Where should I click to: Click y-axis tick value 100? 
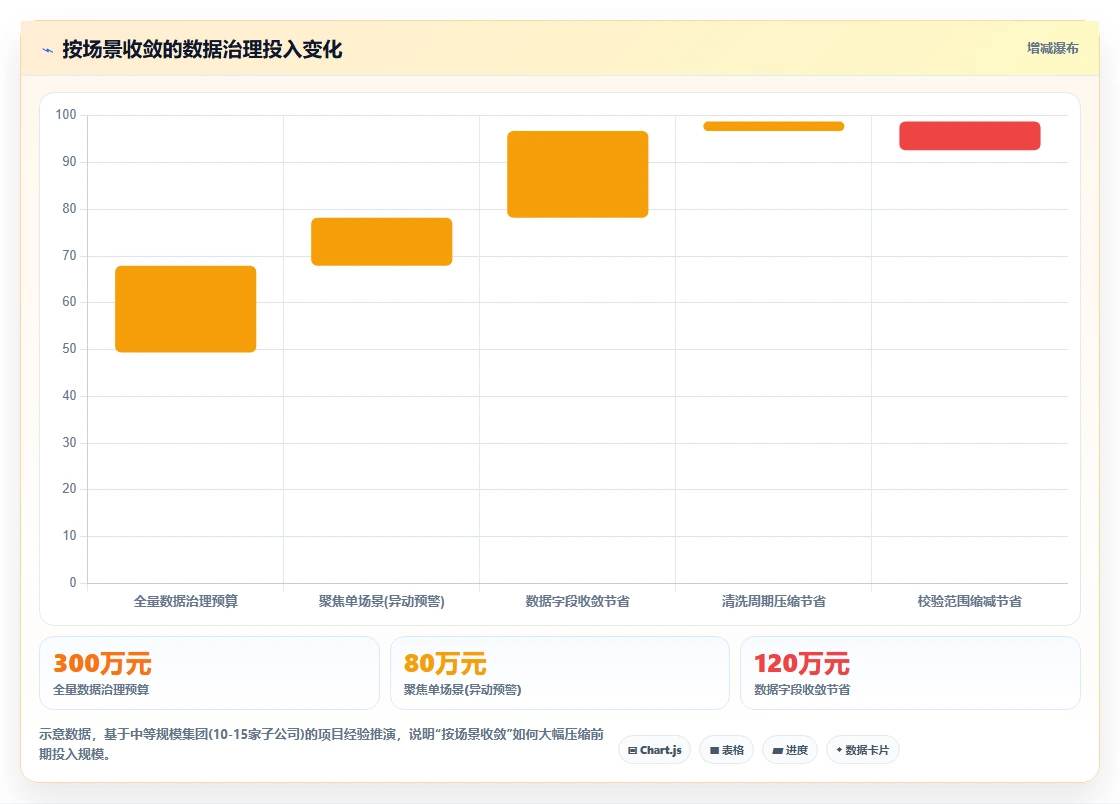click(66, 114)
